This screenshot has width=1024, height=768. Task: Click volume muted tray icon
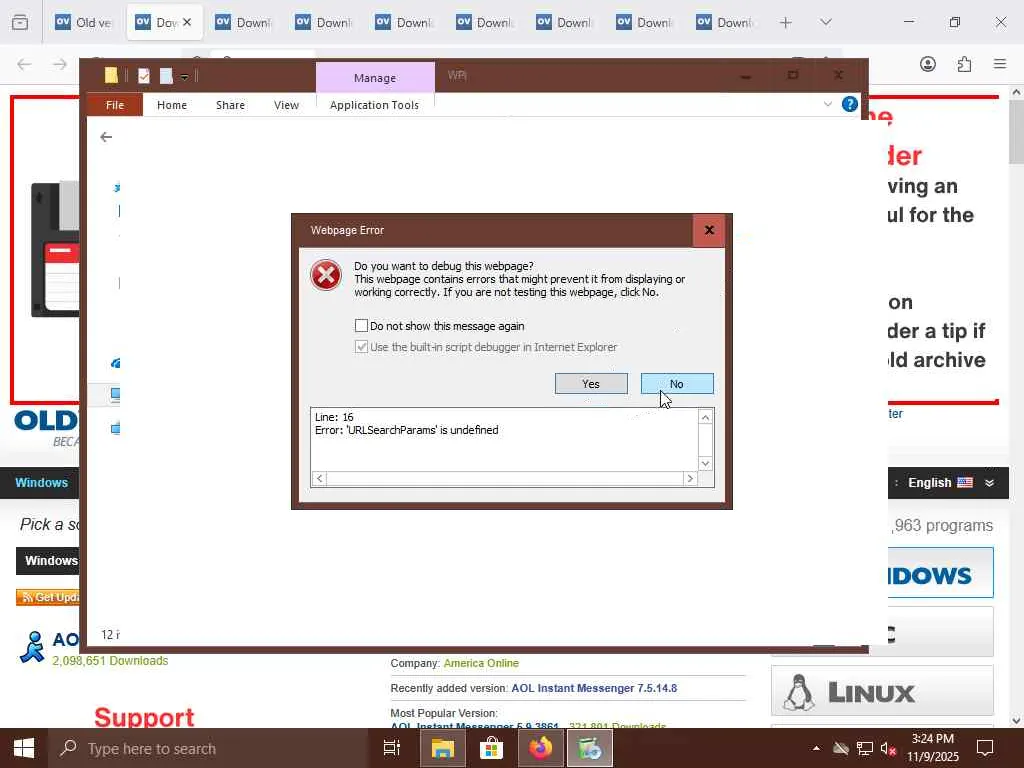[888, 748]
